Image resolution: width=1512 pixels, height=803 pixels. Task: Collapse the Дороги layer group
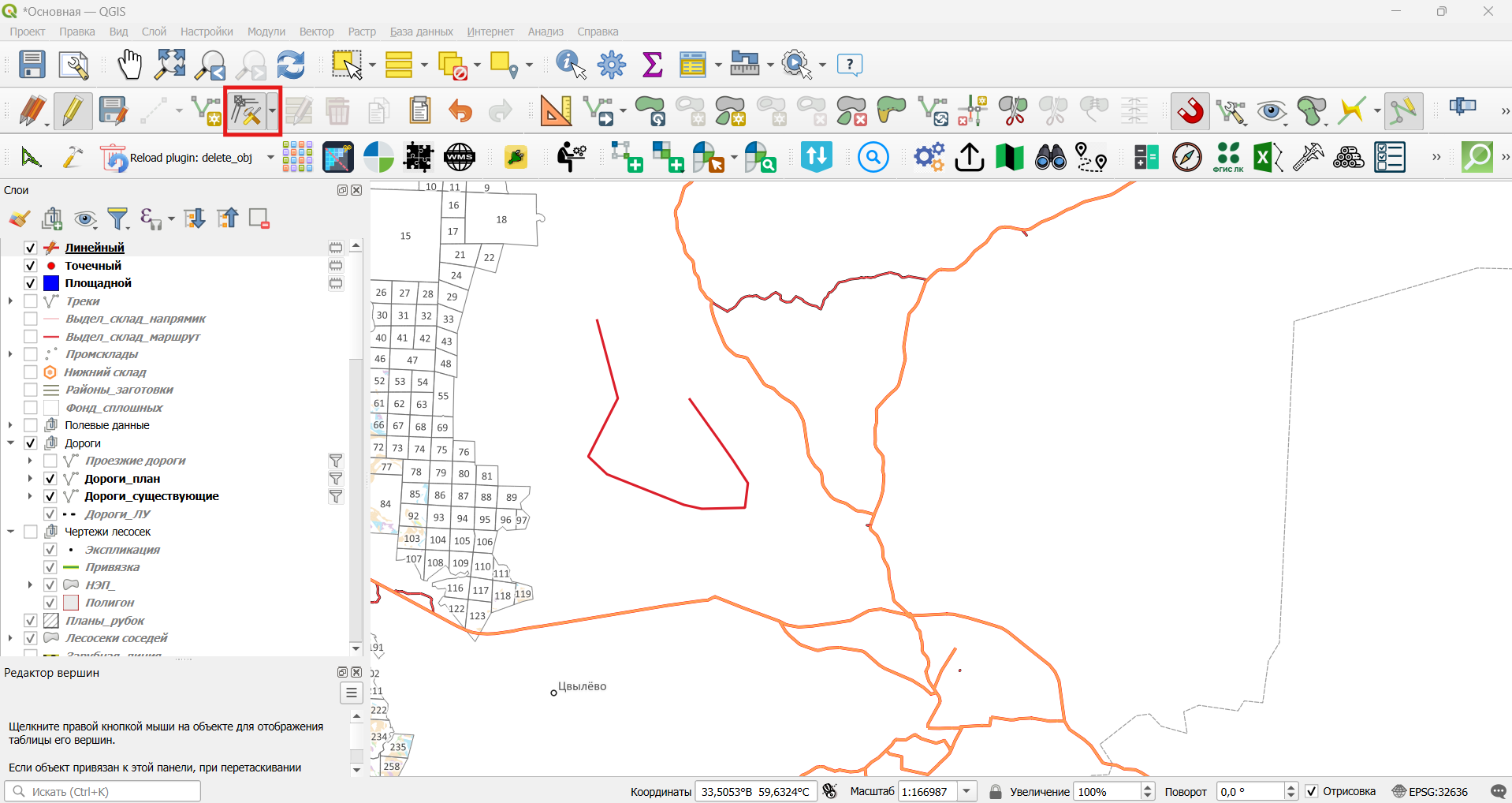click(10, 443)
